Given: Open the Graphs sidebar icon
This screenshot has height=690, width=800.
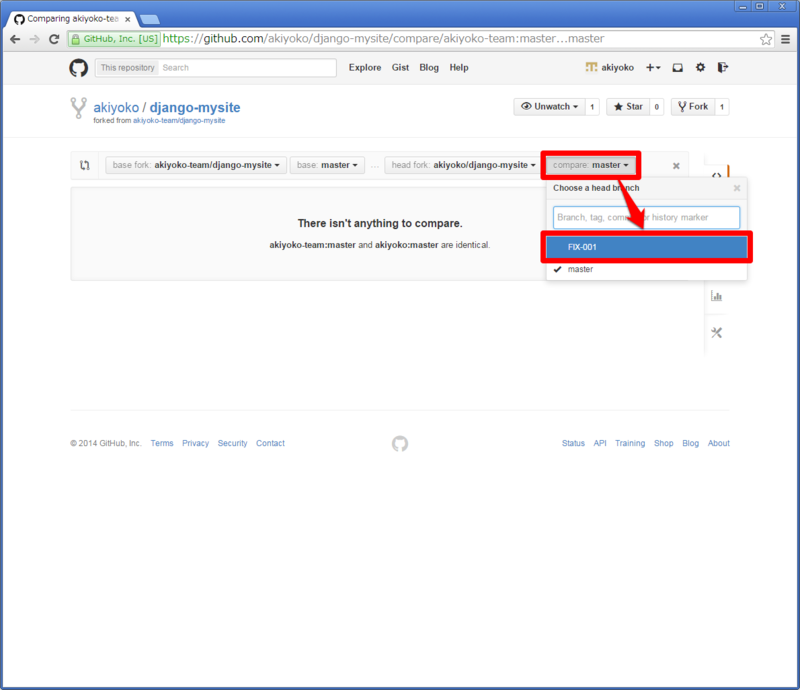Looking at the screenshot, I should (x=716, y=296).
